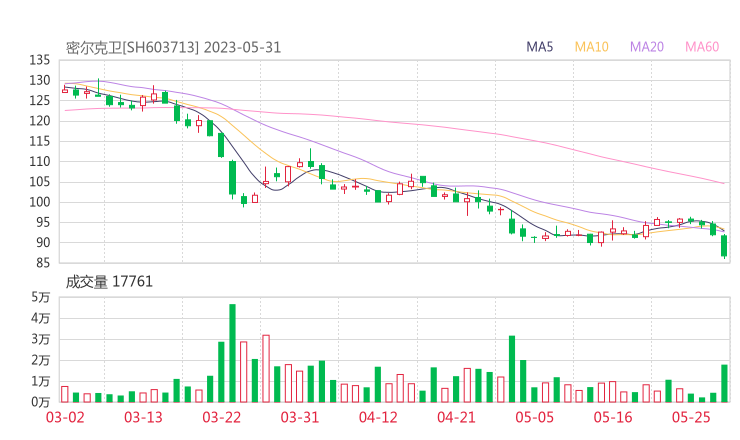The image size is (740, 440).
Task: Select the last green candlestick dropping below 90
Action: pyautogui.click(x=724, y=246)
